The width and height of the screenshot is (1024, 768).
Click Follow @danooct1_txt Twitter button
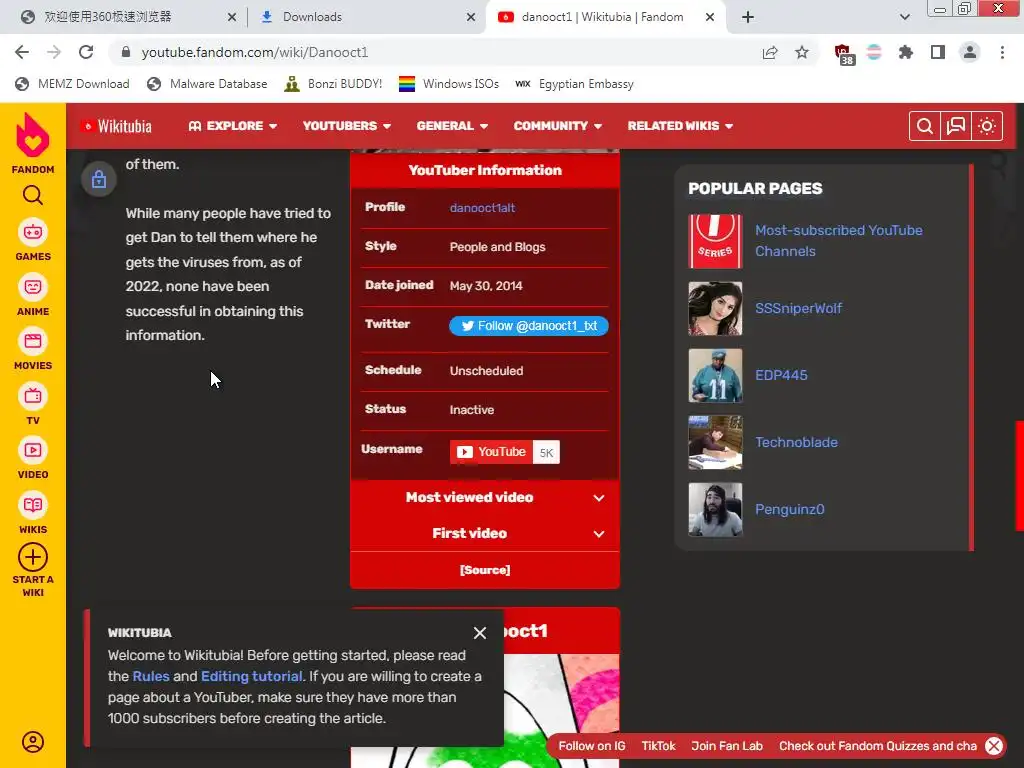(528, 326)
